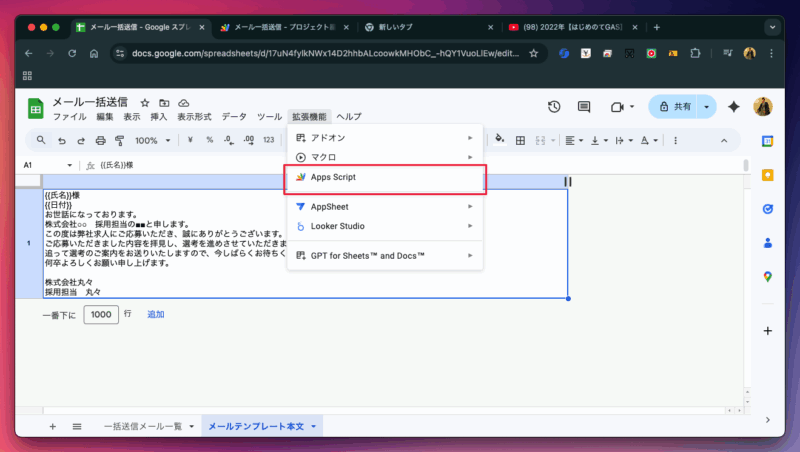Image resolution: width=800 pixels, height=452 pixels.
Task: Click the borders grid icon
Action: [x=519, y=141]
